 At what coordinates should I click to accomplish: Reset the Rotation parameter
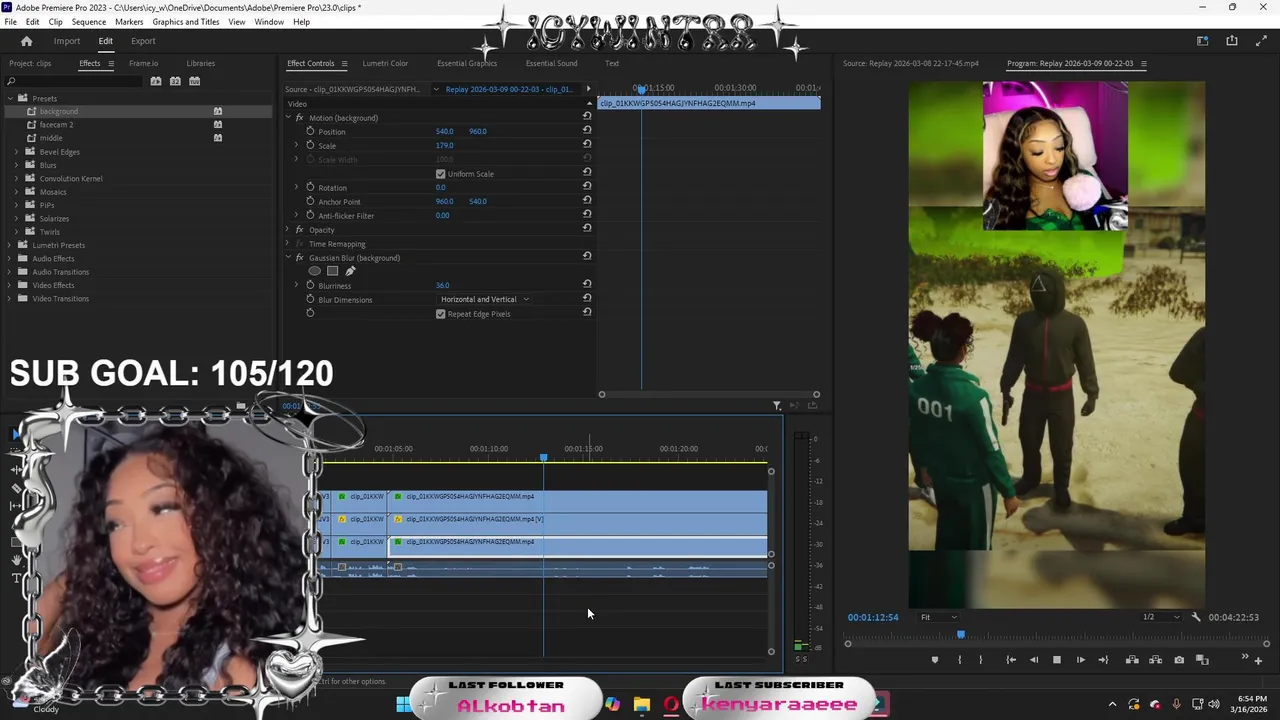pos(587,187)
